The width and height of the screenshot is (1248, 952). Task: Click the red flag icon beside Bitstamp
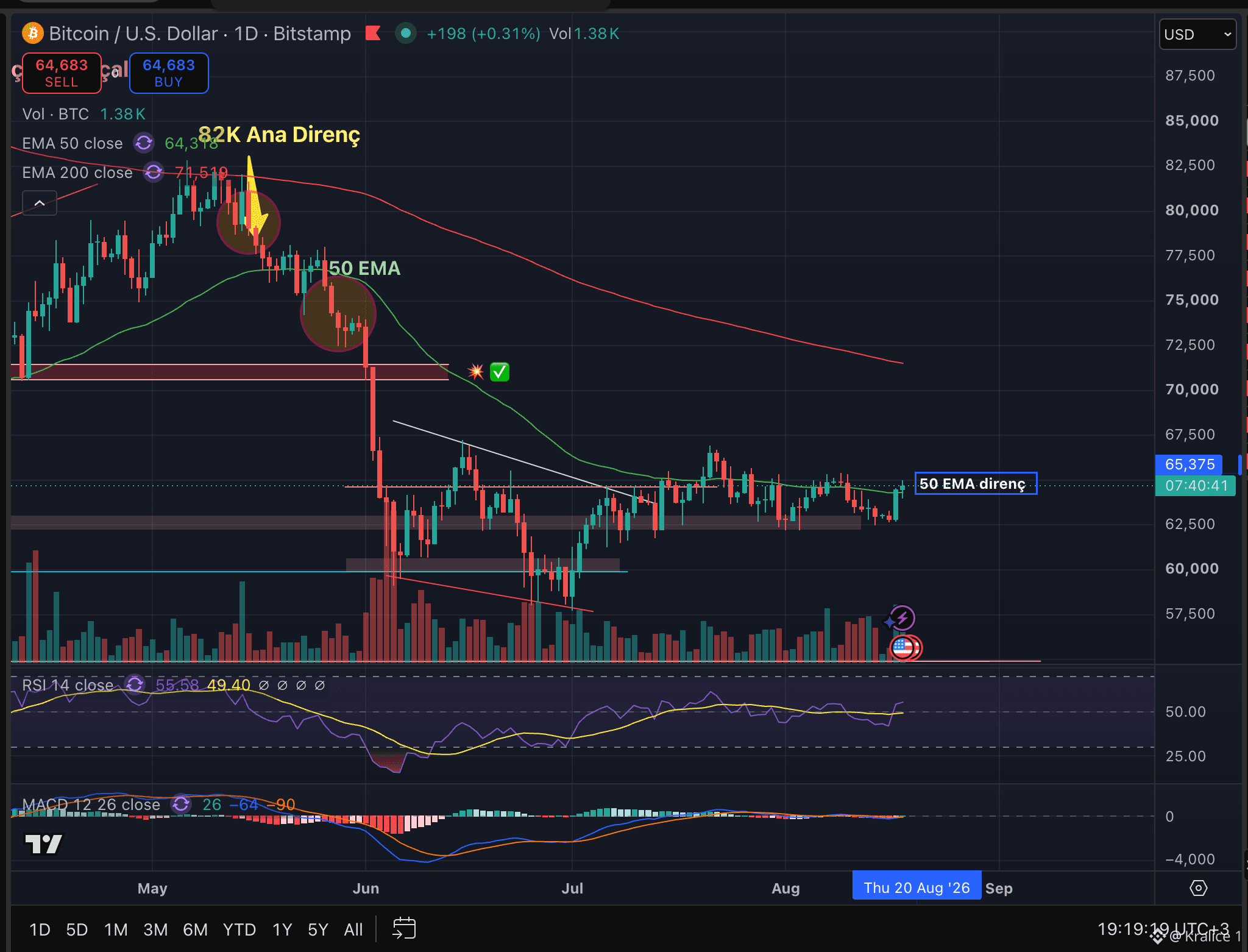click(373, 33)
